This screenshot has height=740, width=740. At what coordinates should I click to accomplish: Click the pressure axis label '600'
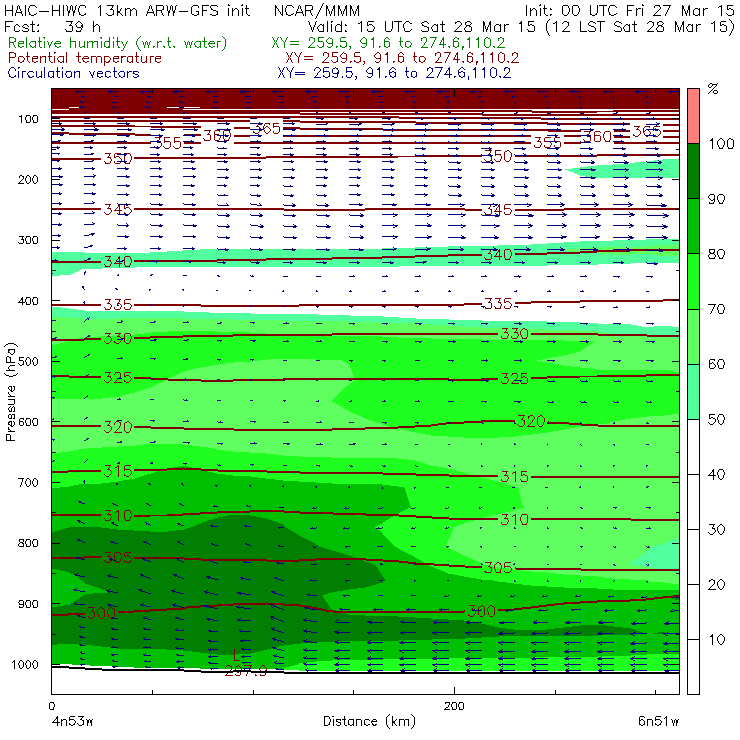point(28,422)
